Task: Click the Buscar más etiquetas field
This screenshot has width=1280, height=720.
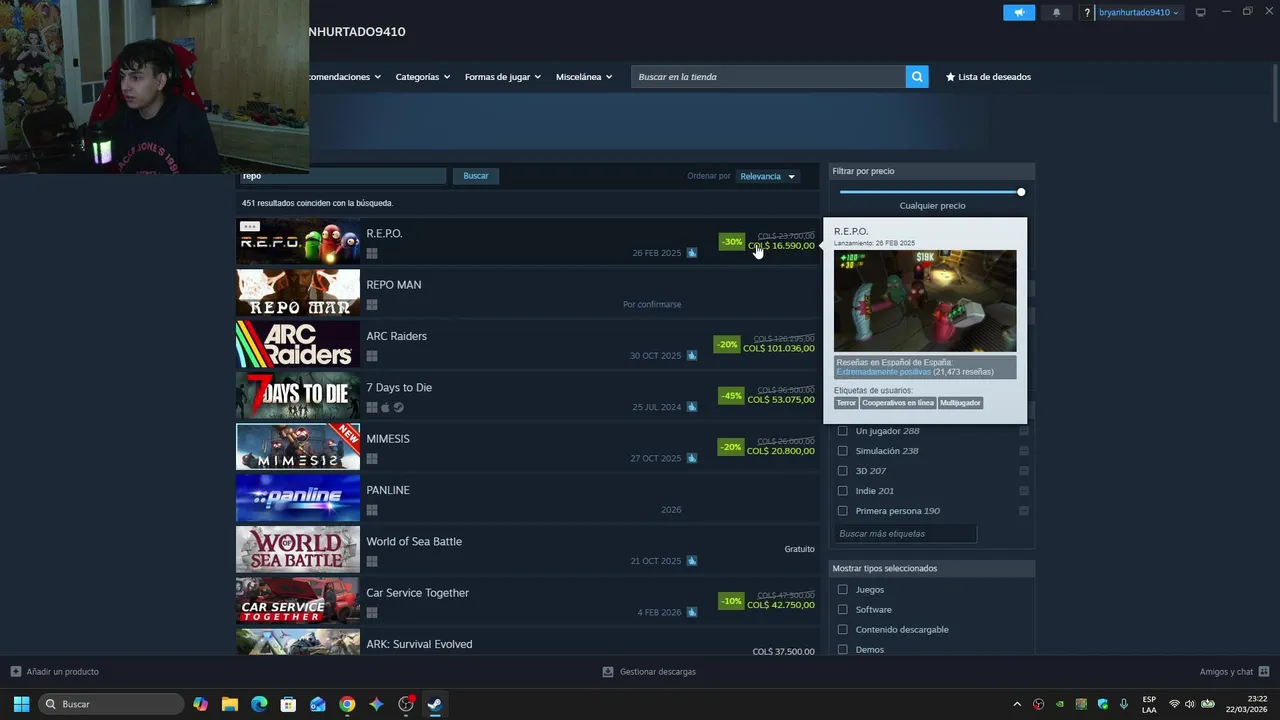Action: pyautogui.click(x=905, y=534)
